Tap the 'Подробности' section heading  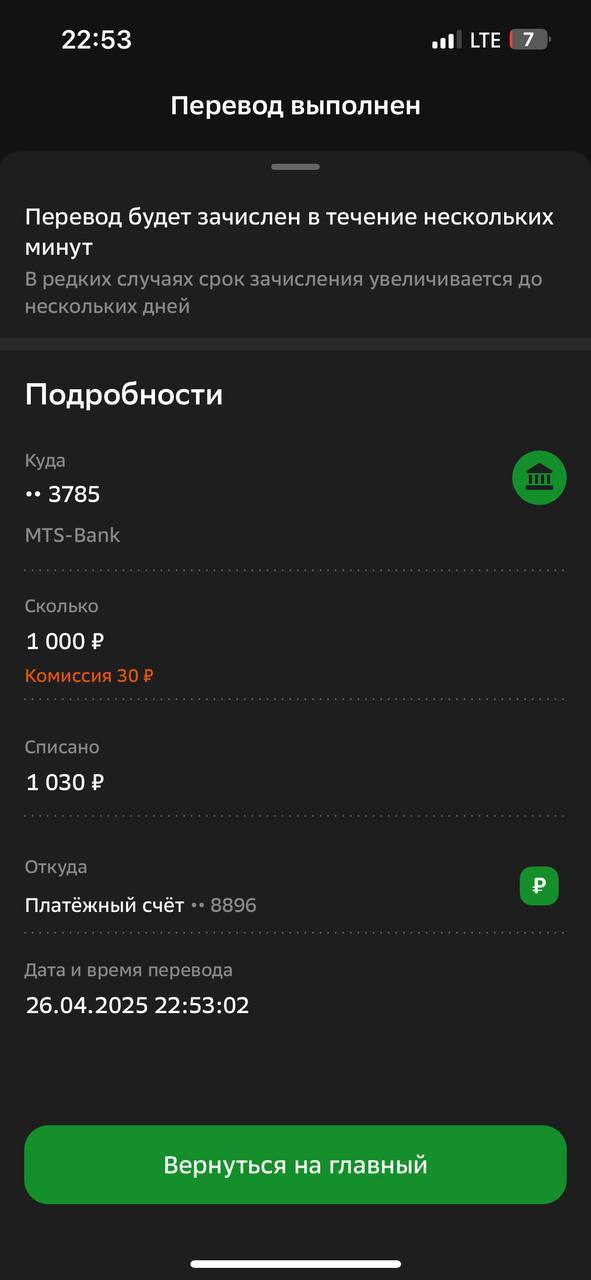coord(124,395)
